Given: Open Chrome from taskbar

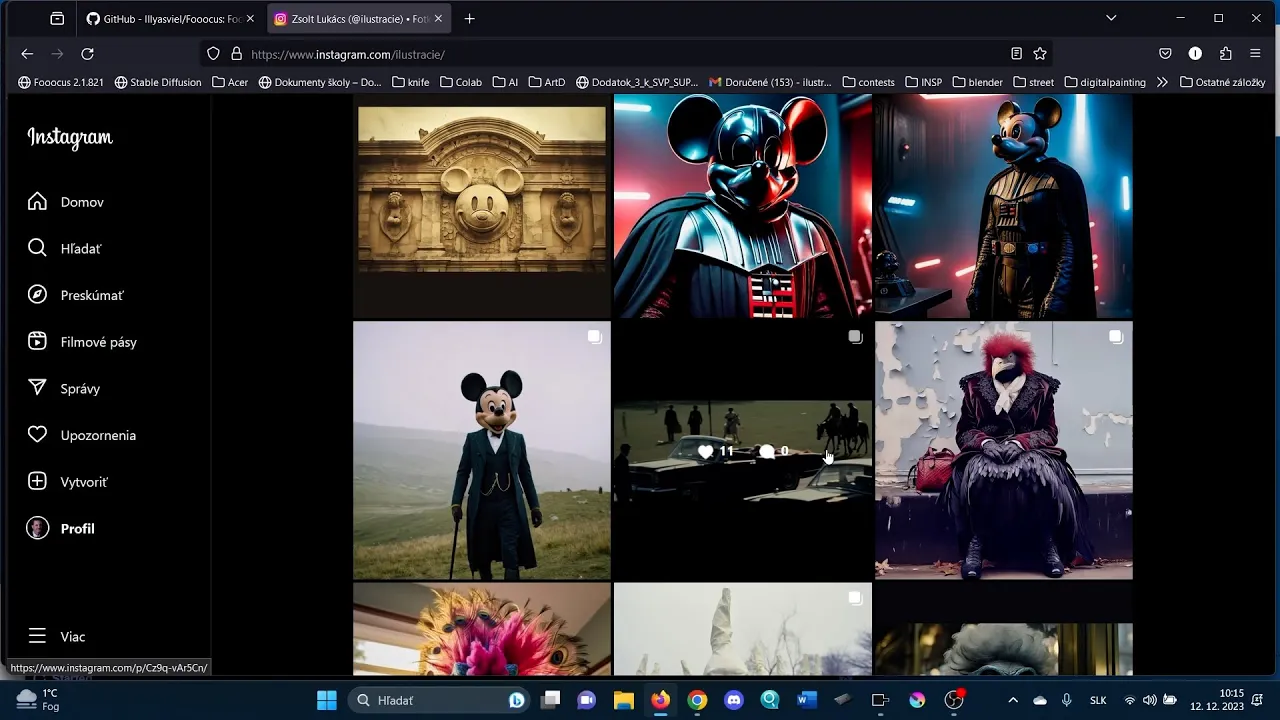Looking at the screenshot, I should 697,700.
